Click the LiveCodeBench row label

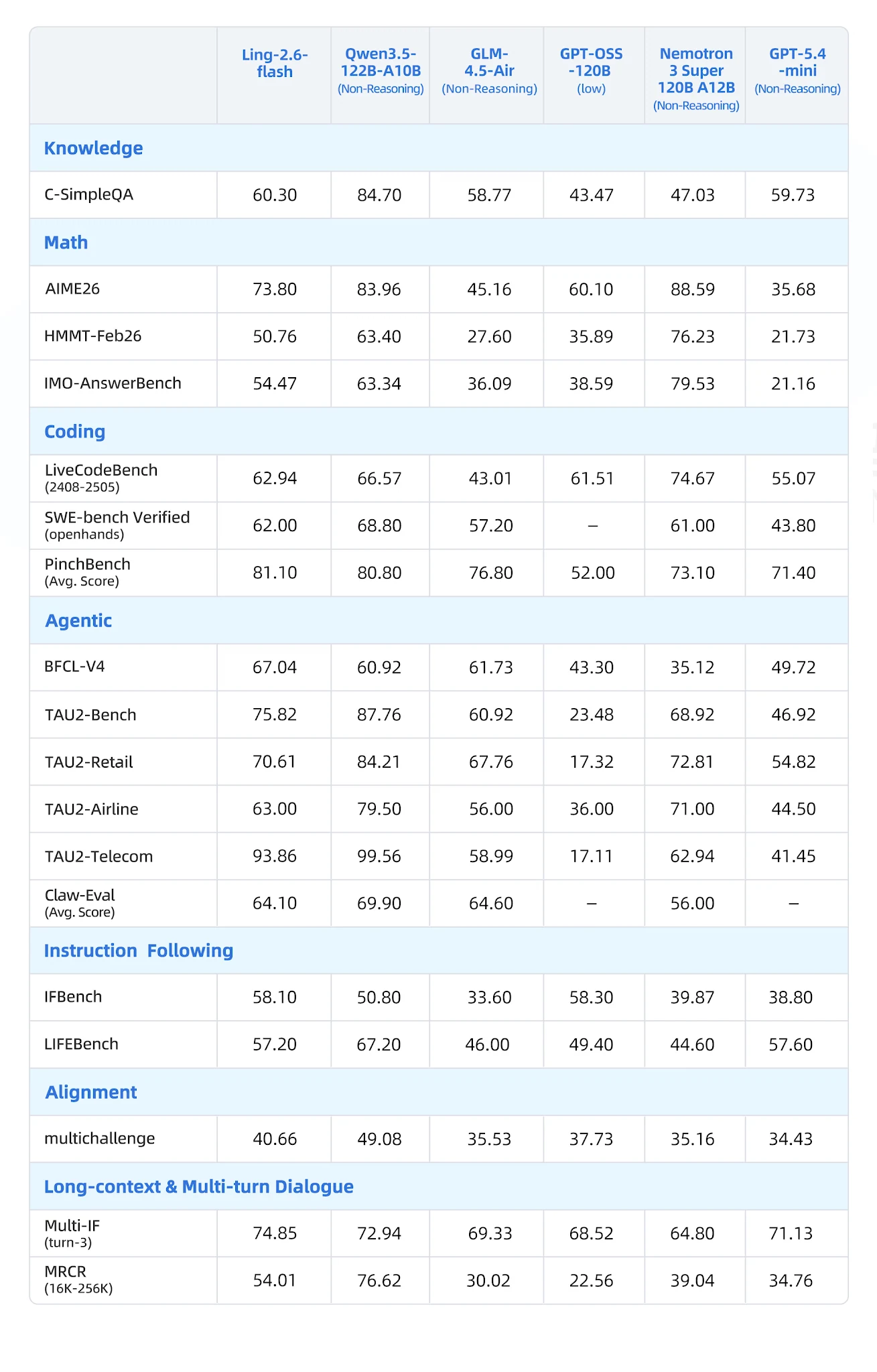101,478
